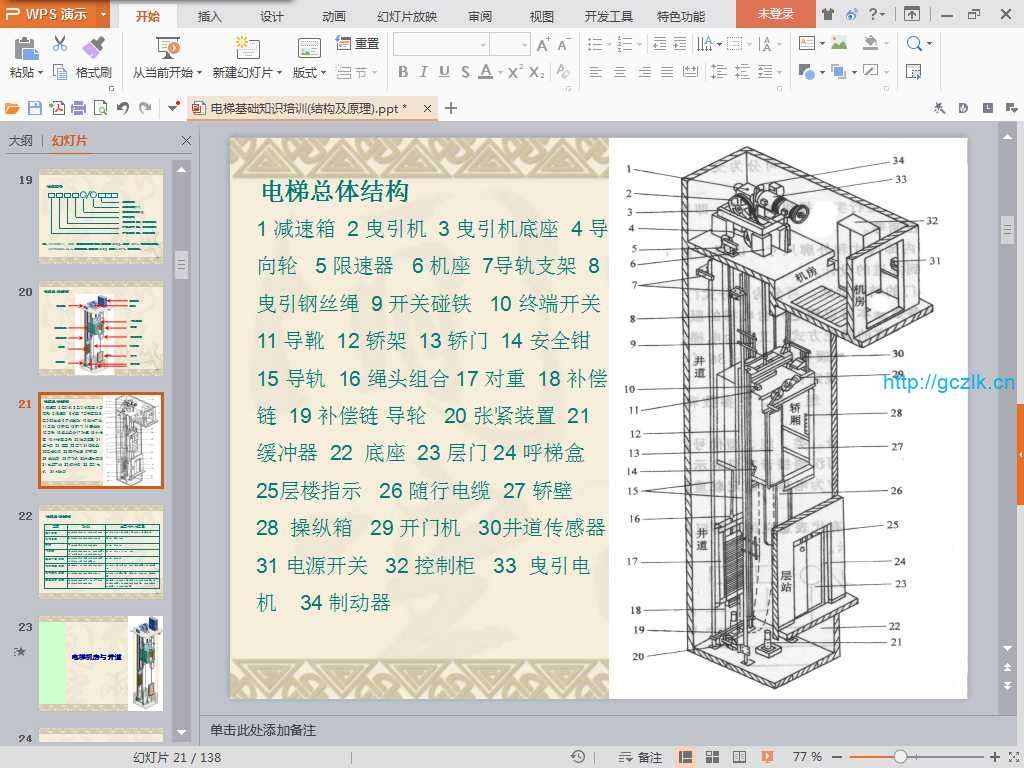The width and height of the screenshot is (1024, 768).
Task: Switch to the 大纲 (Outline) pane tab
Action: tap(21, 141)
